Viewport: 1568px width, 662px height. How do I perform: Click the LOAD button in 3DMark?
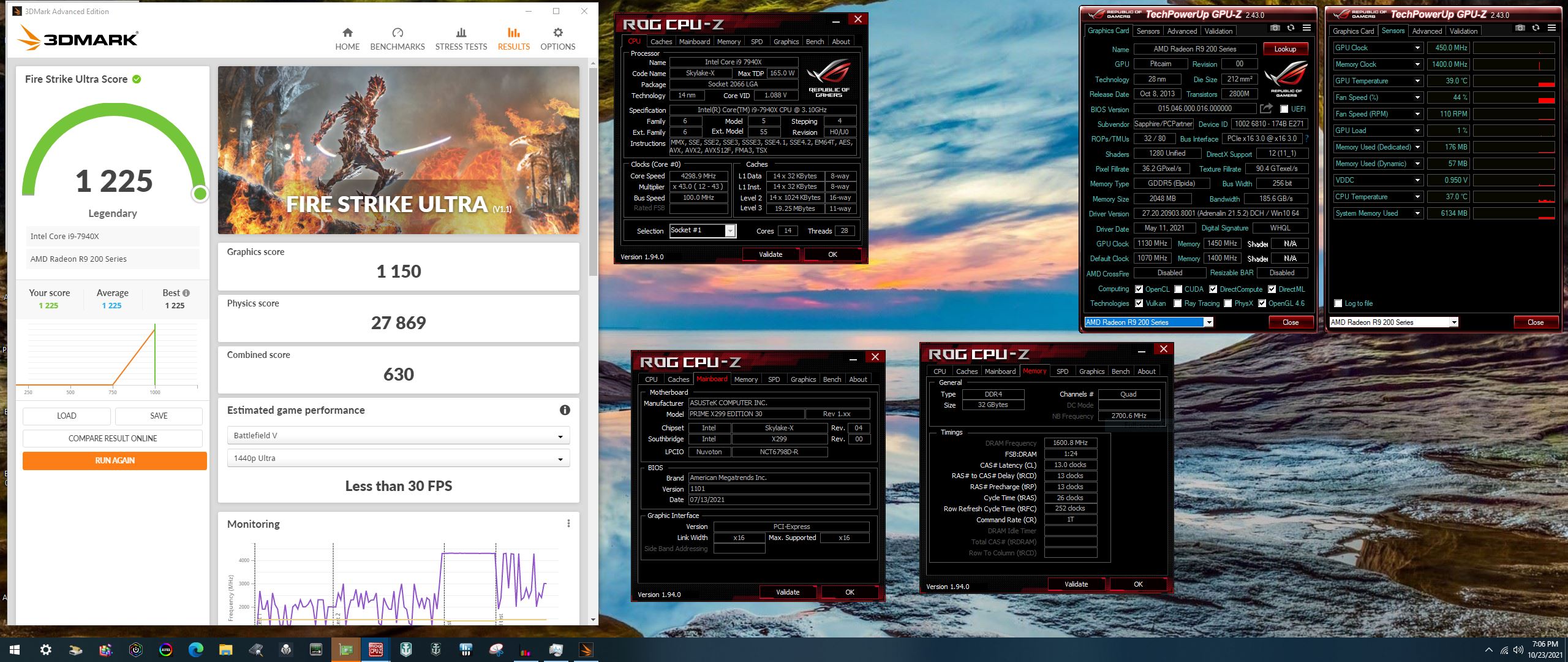tap(67, 416)
